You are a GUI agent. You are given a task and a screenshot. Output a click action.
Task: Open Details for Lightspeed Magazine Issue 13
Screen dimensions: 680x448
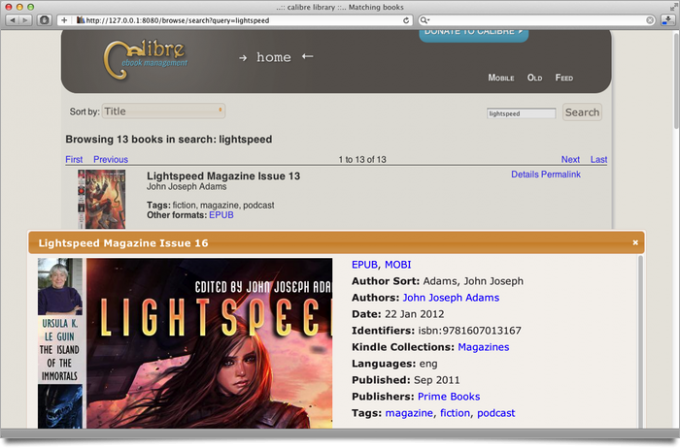(x=524, y=175)
